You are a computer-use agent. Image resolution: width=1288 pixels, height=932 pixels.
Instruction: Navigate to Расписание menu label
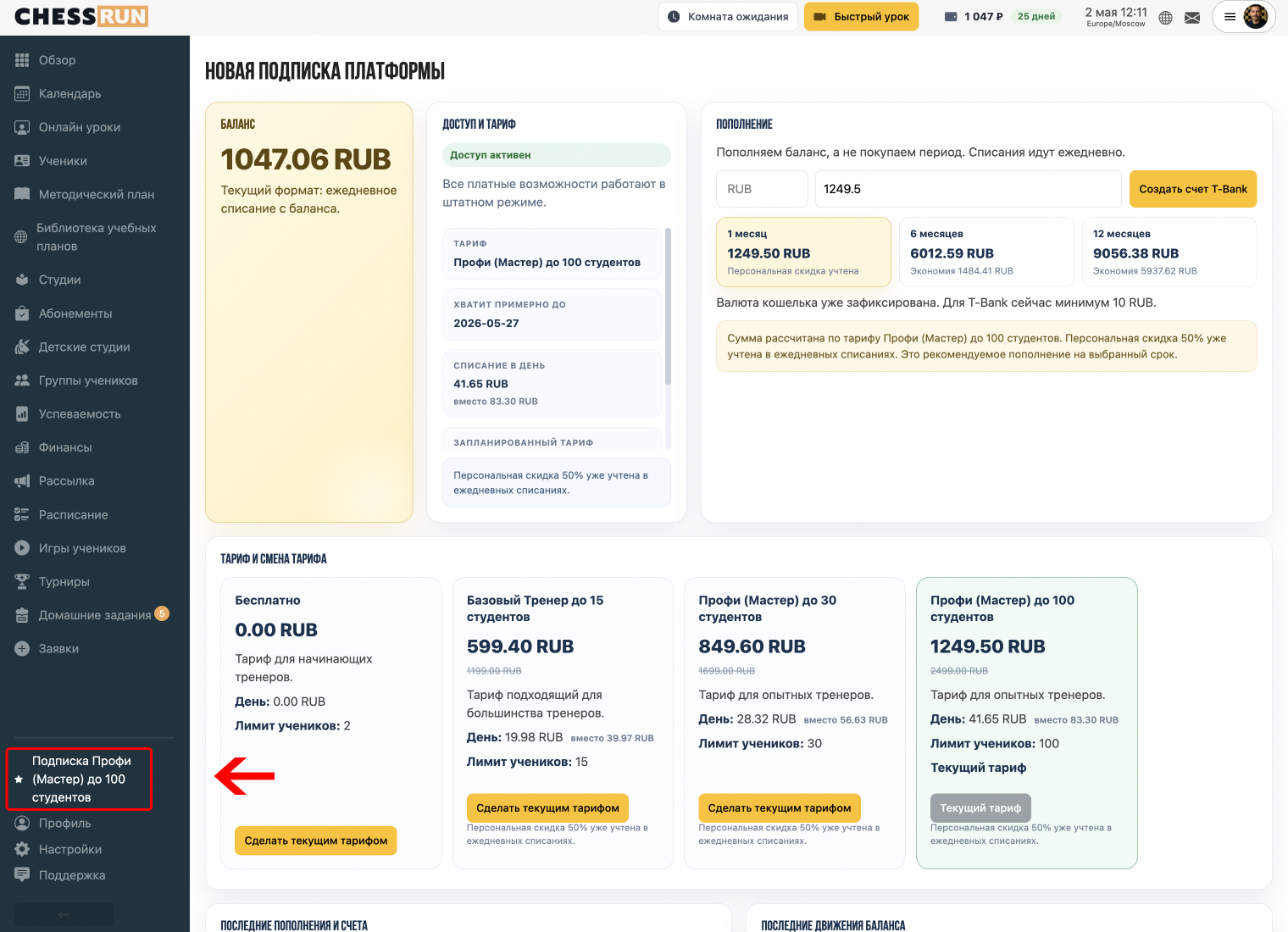tap(74, 514)
